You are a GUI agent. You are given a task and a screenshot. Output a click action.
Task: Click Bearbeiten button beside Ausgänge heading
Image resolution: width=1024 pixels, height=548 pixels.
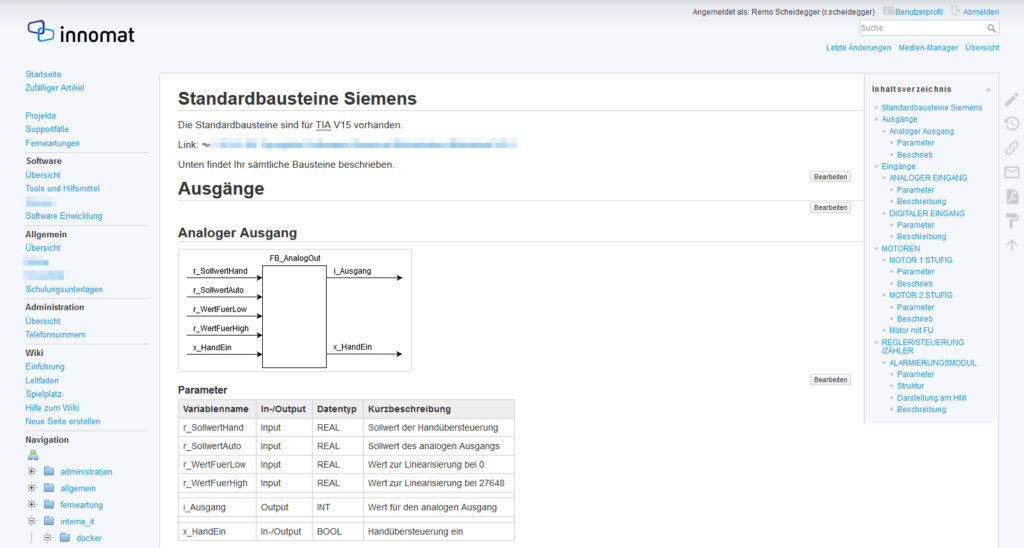(x=830, y=177)
